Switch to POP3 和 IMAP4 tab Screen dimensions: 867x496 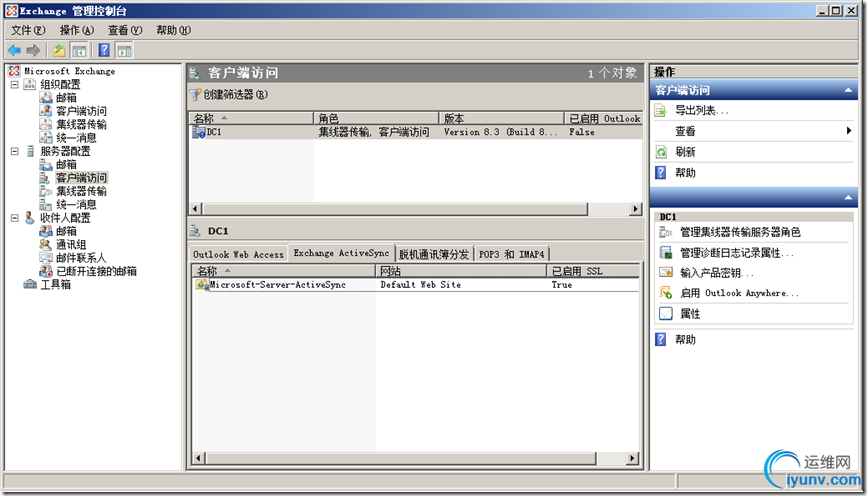pyautogui.click(x=511, y=254)
